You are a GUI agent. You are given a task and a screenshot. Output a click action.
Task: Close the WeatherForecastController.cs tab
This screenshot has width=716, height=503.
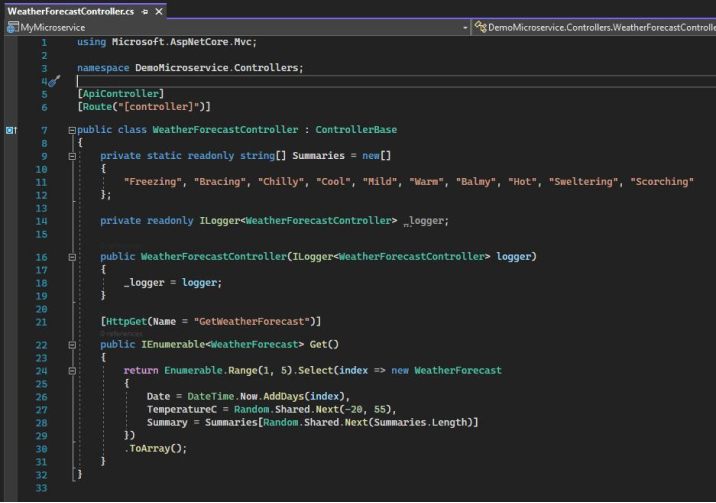pos(159,10)
